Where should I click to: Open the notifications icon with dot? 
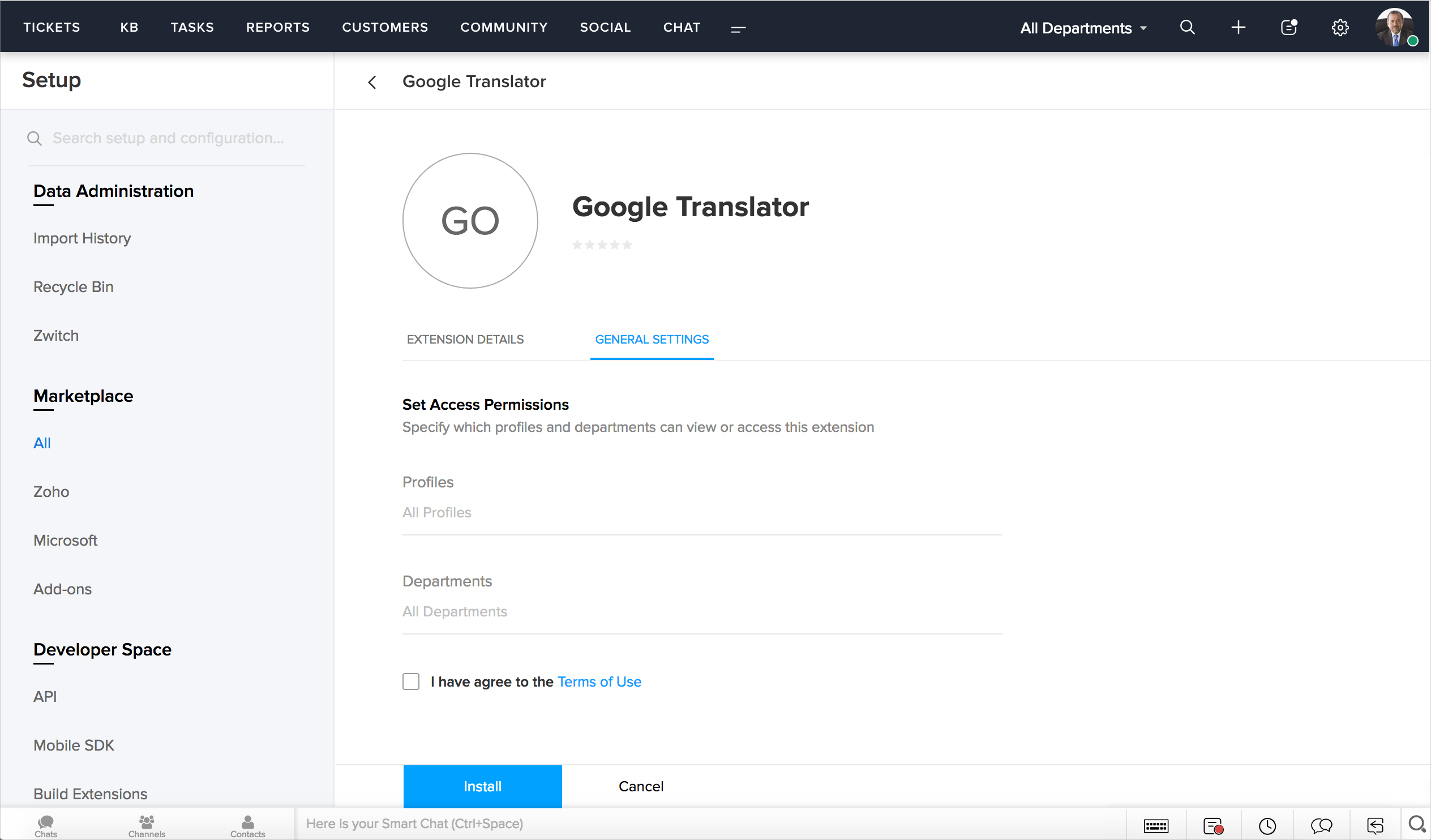coord(1289,27)
